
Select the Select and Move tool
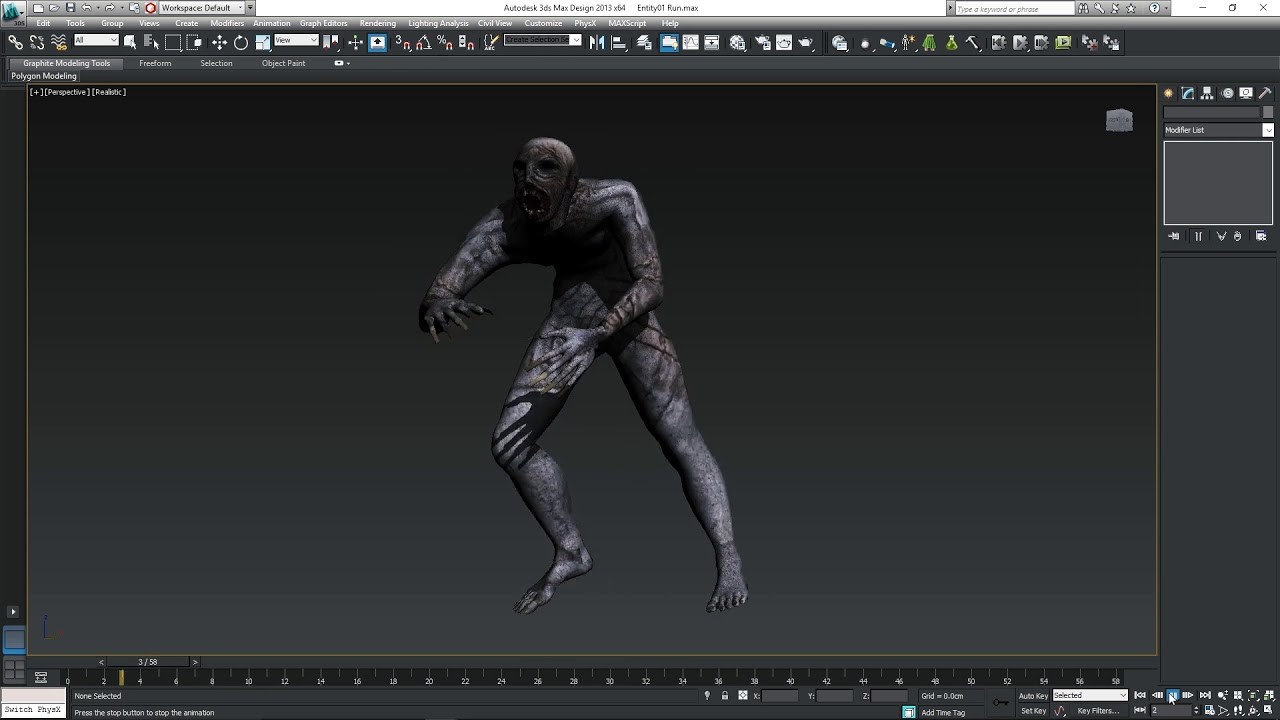coord(220,42)
